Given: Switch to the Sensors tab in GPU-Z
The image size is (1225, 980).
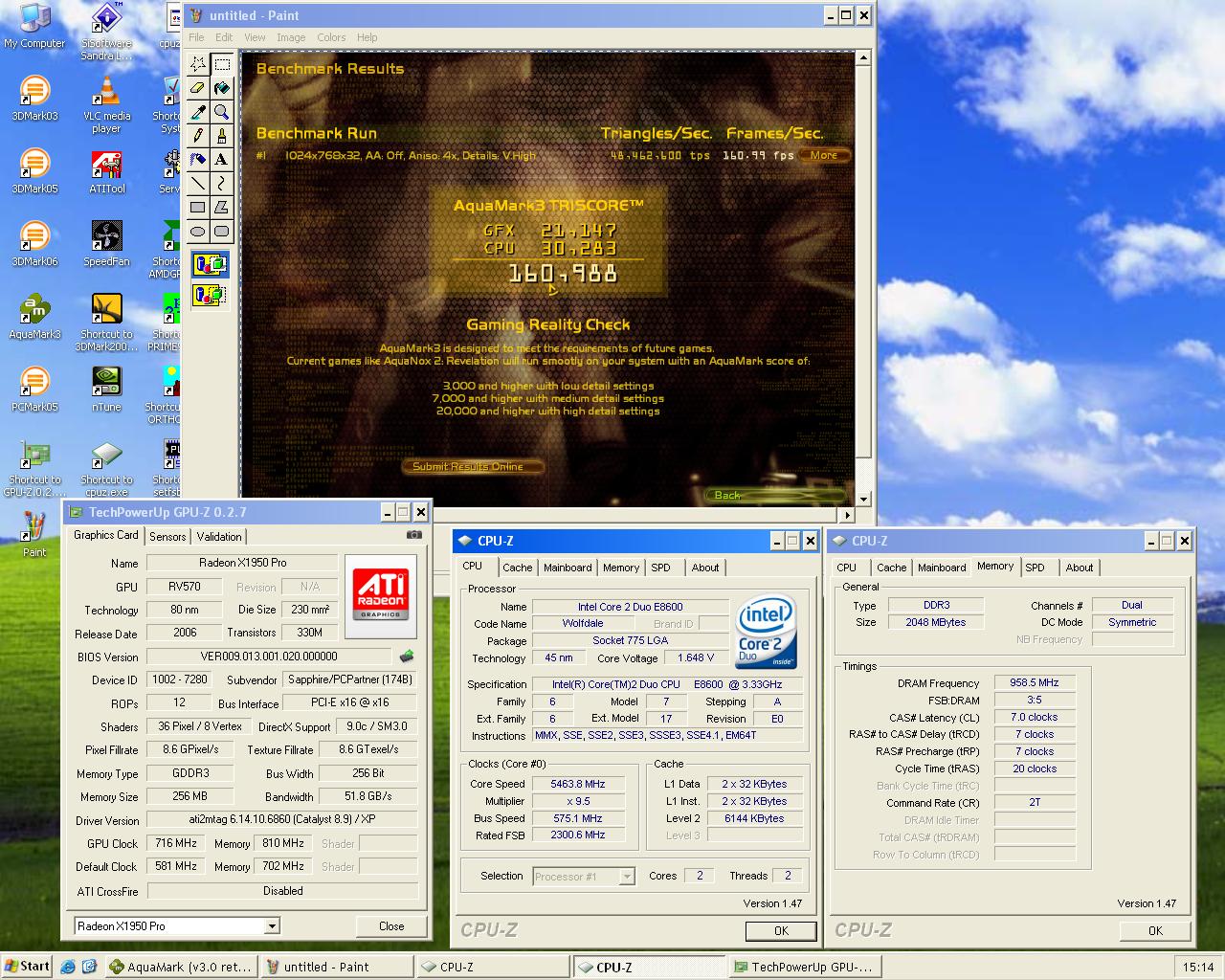Looking at the screenshot, I should (x=167, y=537).
